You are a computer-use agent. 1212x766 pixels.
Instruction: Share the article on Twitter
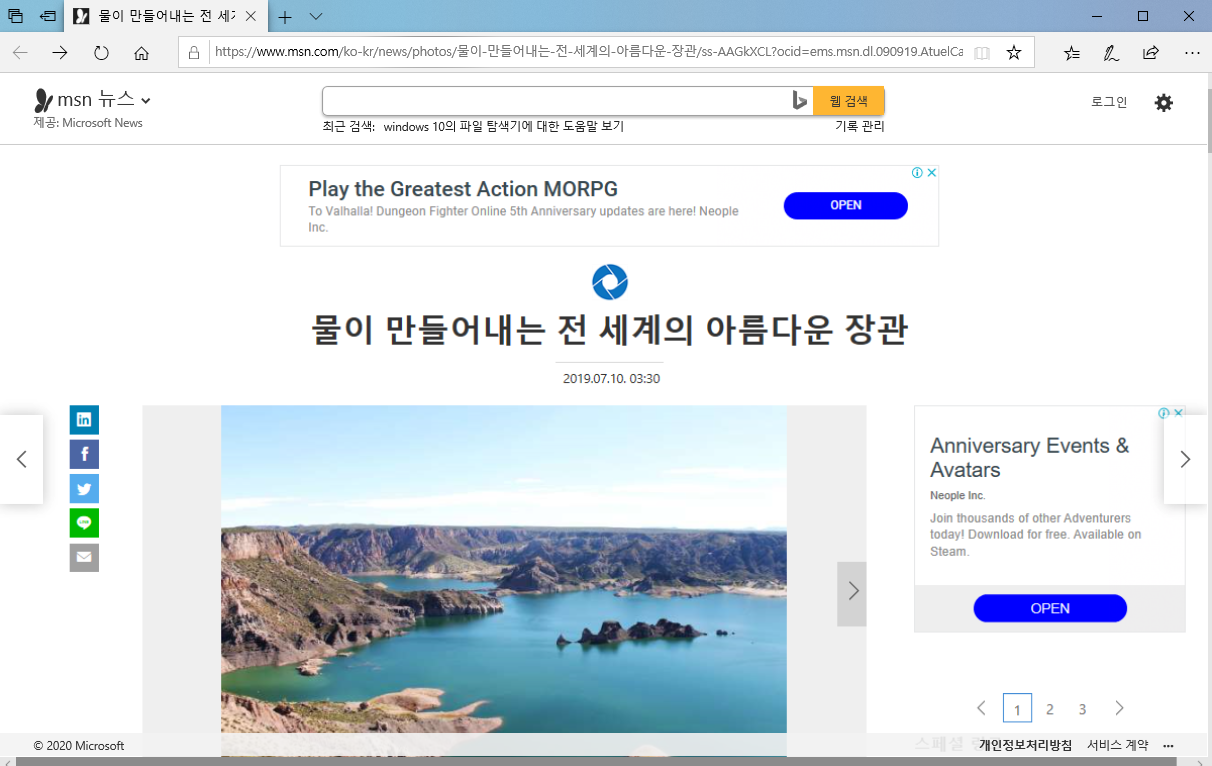(84, 489)
